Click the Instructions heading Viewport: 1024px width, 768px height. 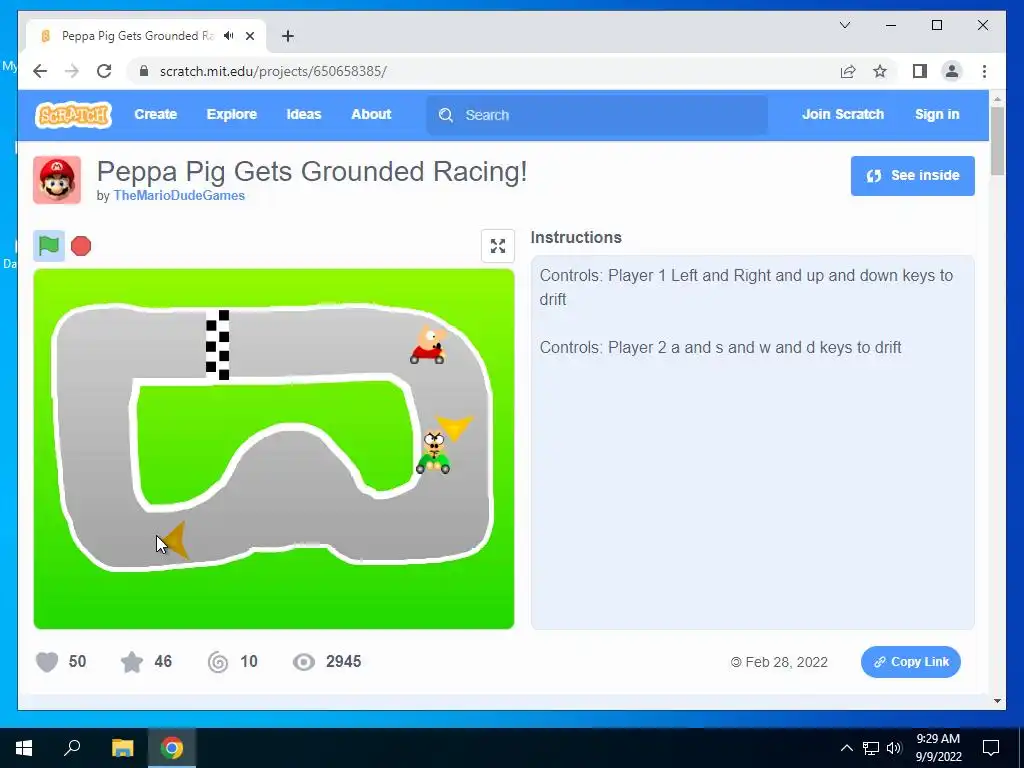pyautogui.click(x=576, y=238)
